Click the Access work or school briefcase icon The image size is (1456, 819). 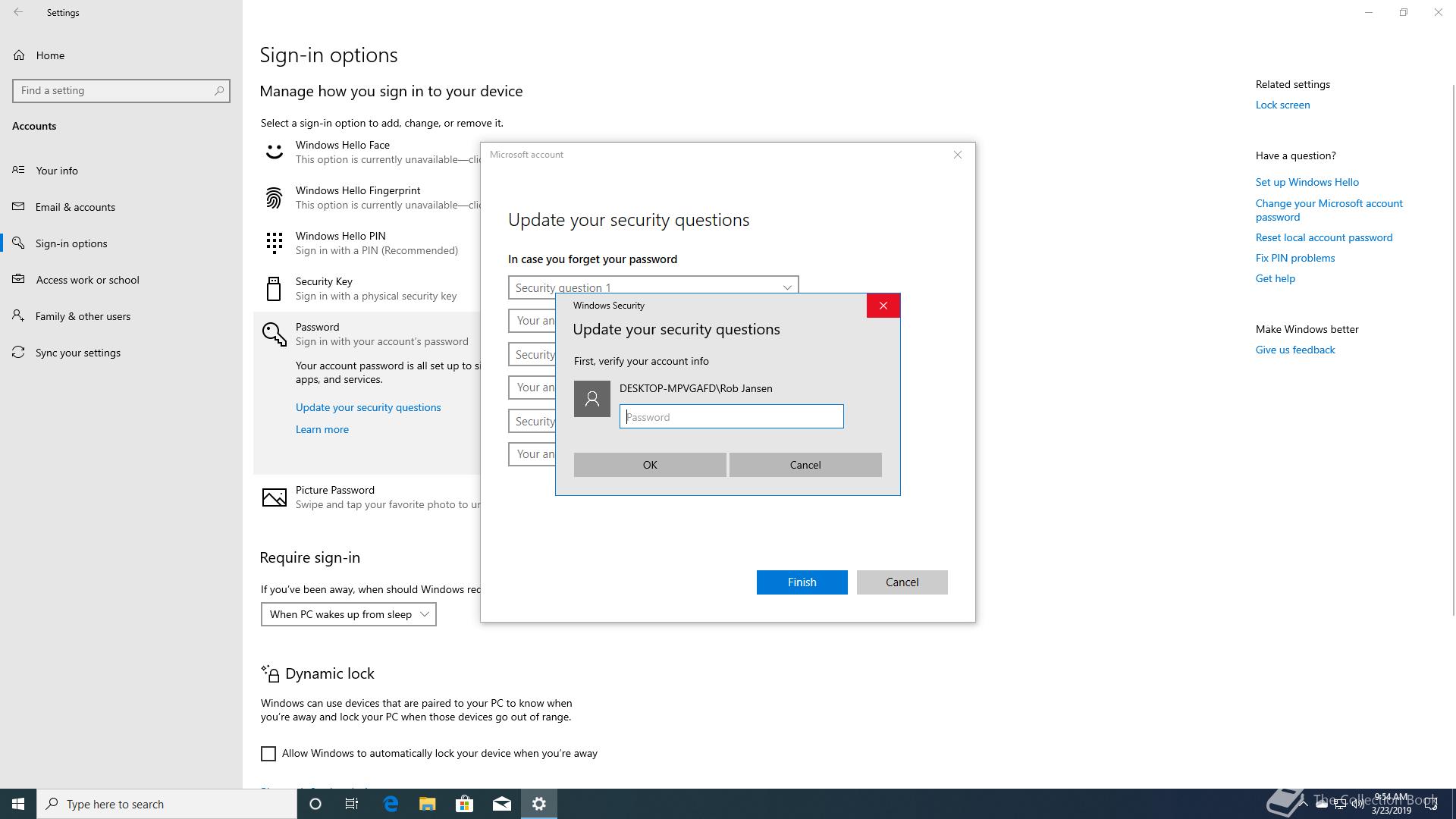[x=18, y=280]
